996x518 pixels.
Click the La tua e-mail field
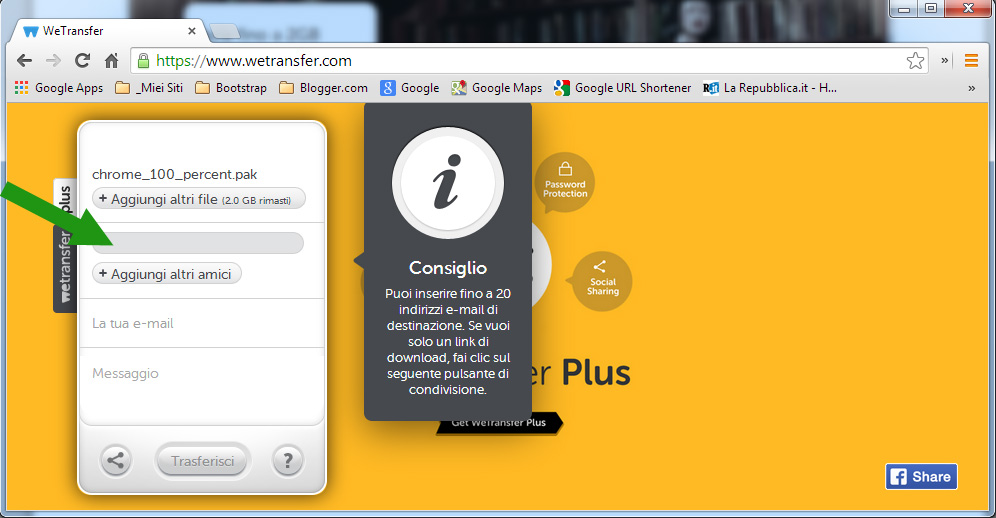pyautogui.click(x=202, y=323)
